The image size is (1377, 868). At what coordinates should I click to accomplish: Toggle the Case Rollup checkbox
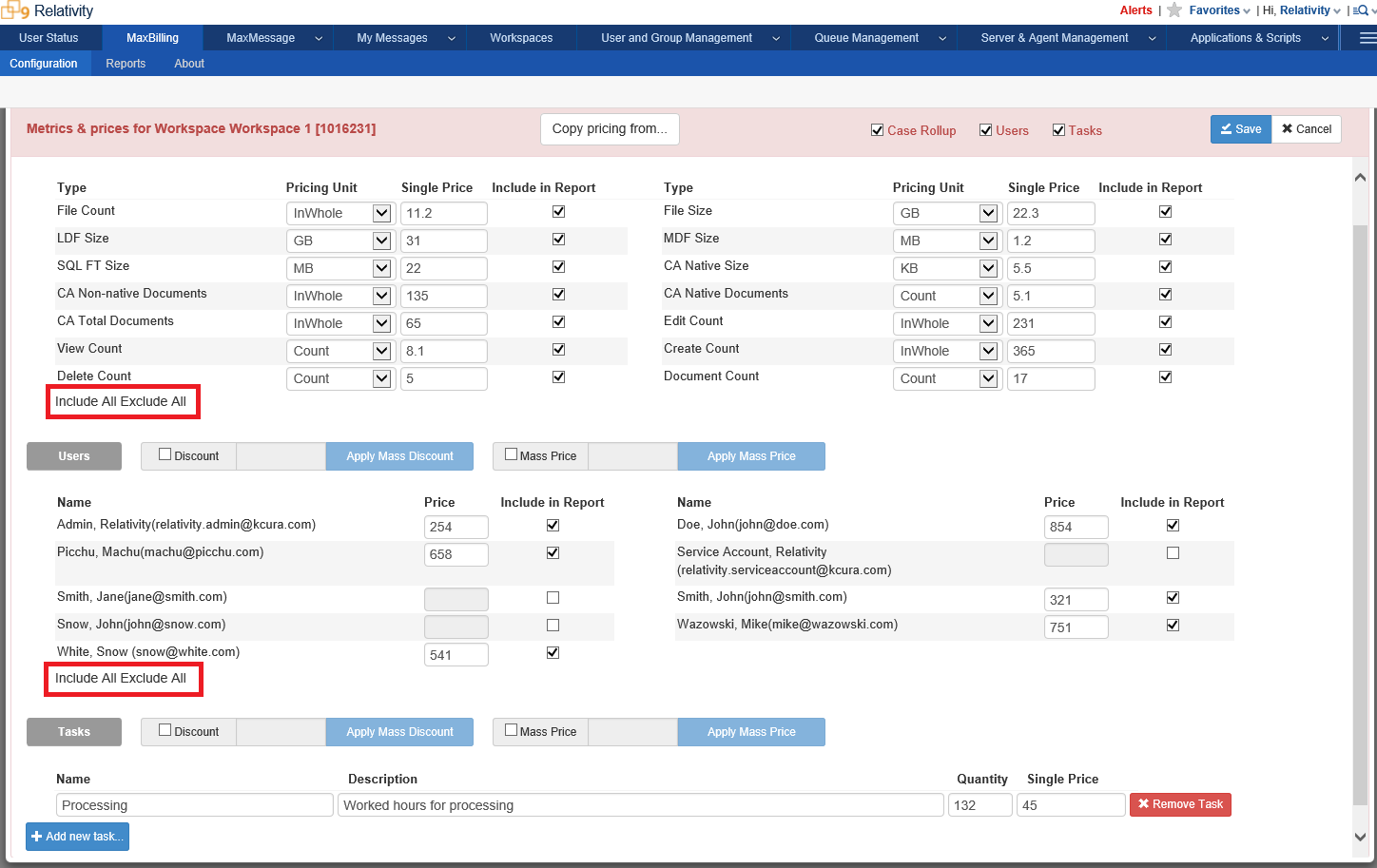click(877, 130)
